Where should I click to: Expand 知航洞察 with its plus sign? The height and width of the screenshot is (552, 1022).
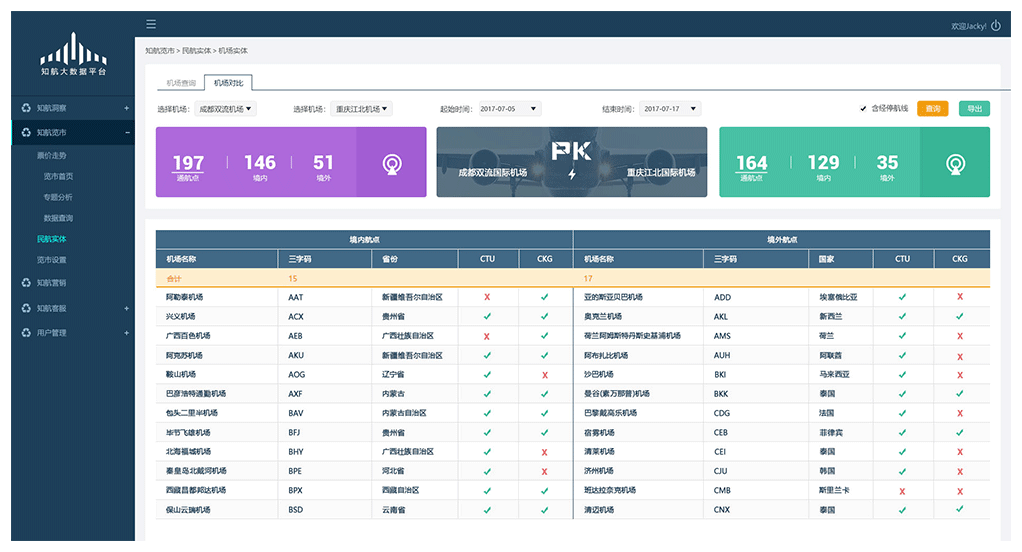126,108
